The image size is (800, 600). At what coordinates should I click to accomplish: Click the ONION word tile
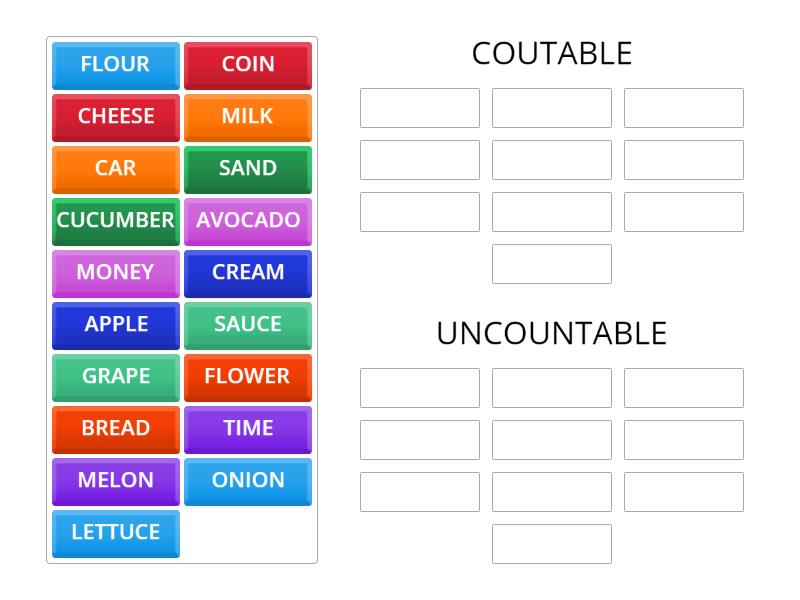coord(248,481)
